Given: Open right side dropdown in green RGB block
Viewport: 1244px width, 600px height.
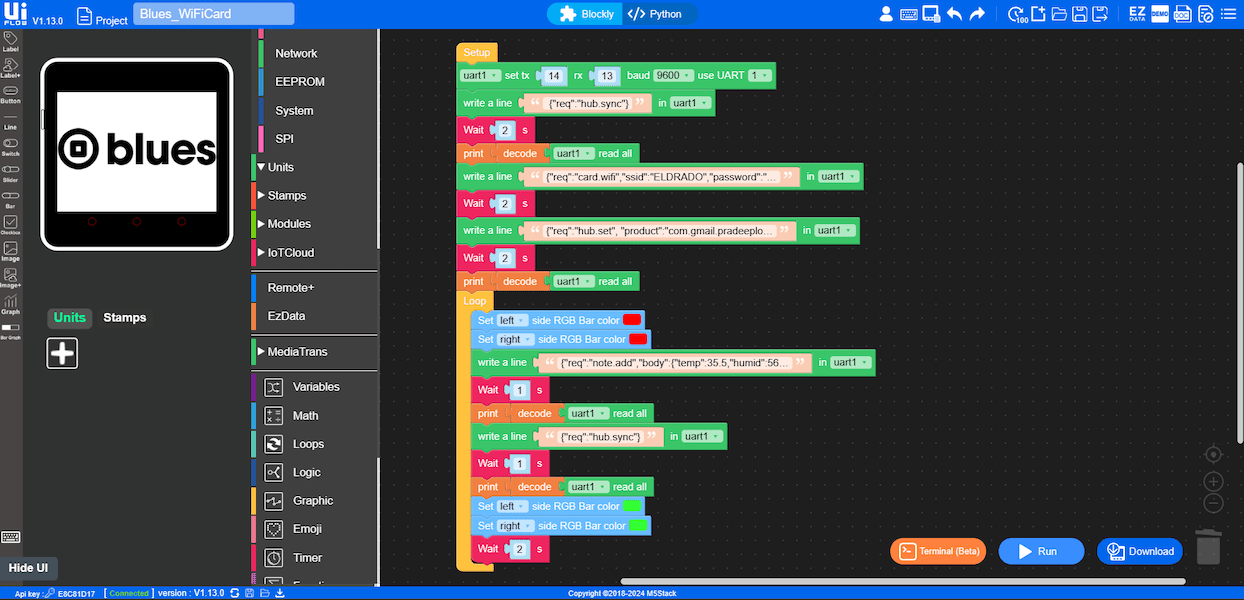Looking at the screenshot, I should click(516, 526).
